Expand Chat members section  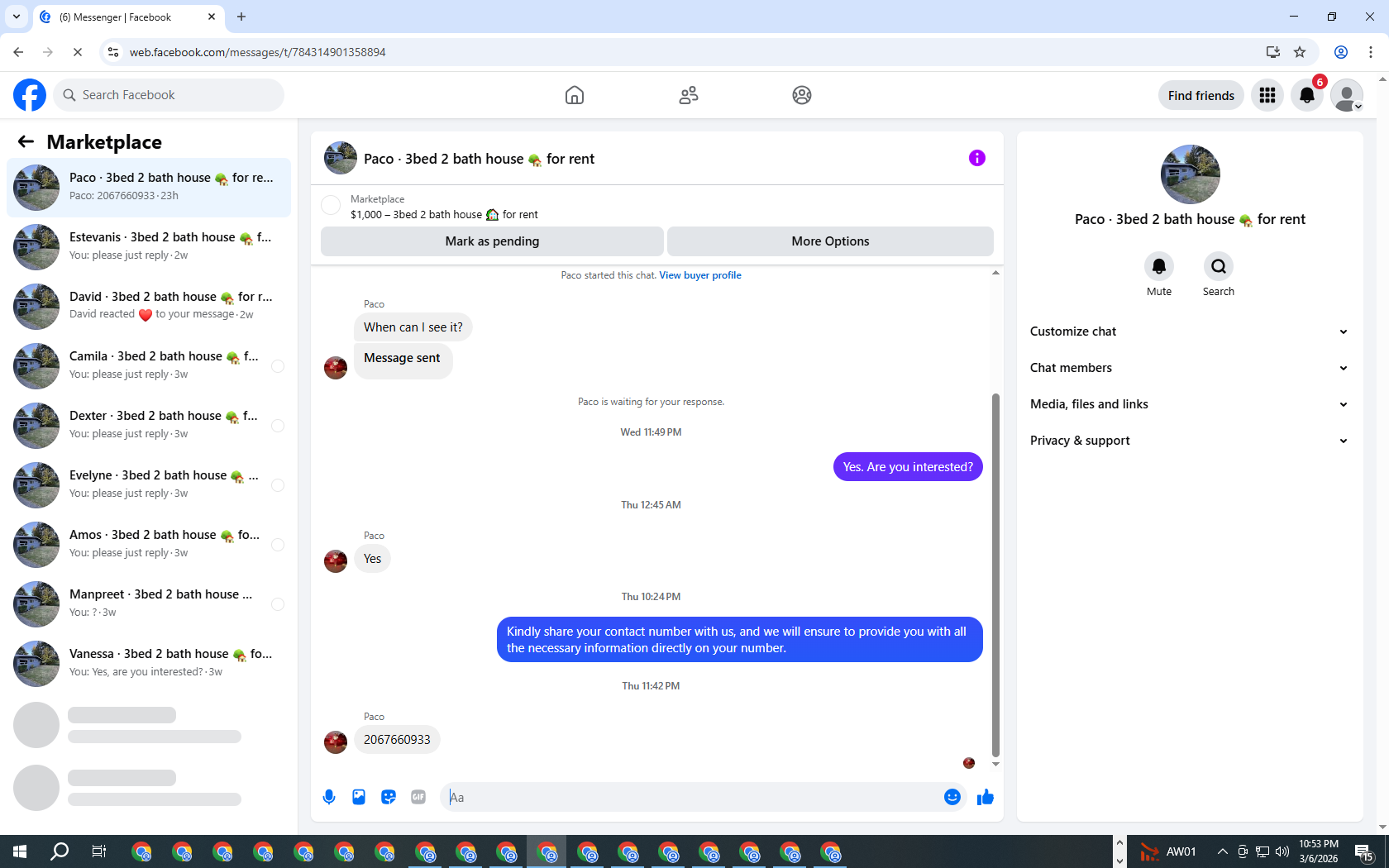[x=1189, y=368]
